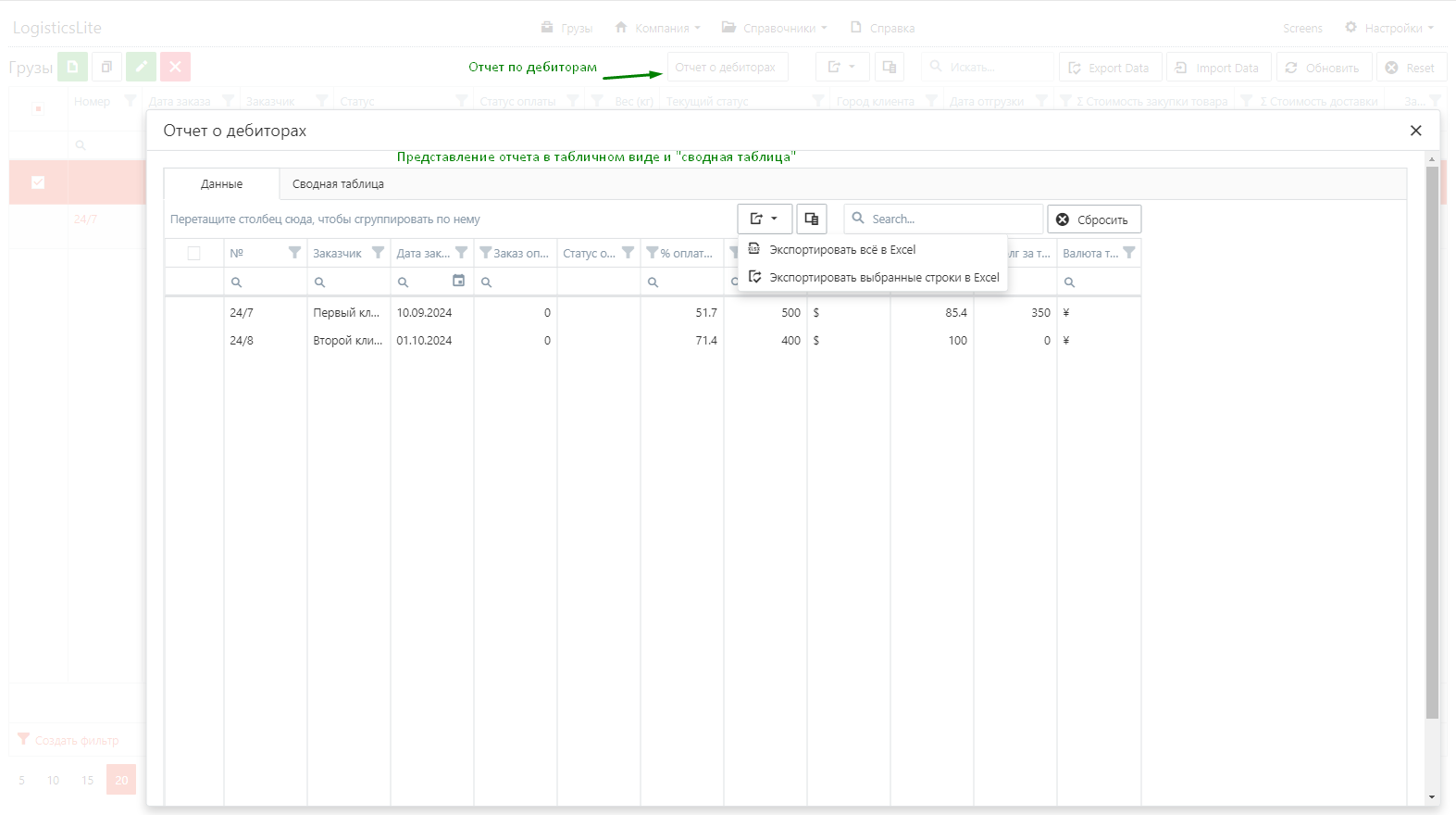The width and height of the screenshot is (1456, 815).
Task: Tick the select-all checkbox in report grid
Action: tap(193, 253)
